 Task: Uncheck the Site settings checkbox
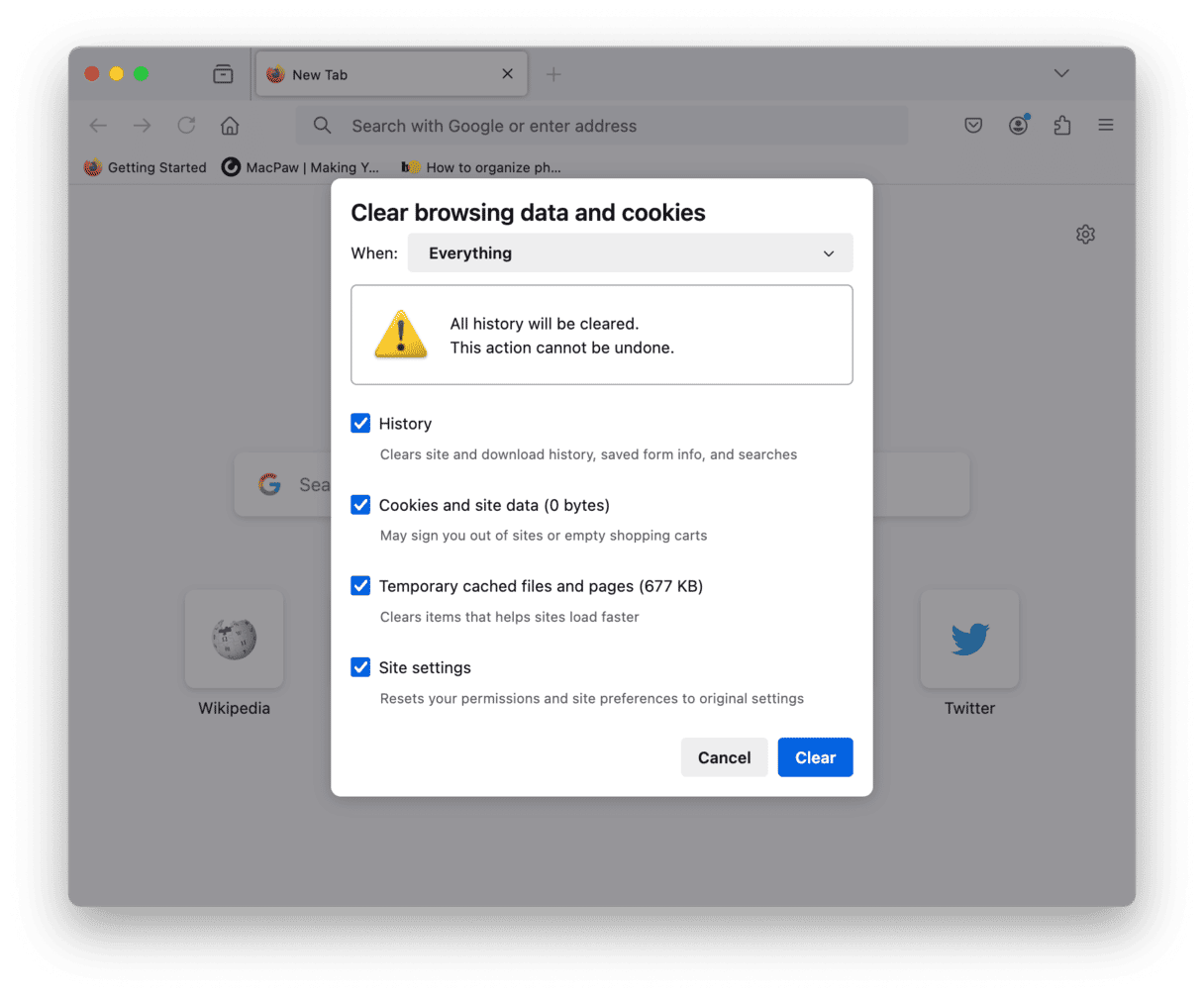[360, 667]
